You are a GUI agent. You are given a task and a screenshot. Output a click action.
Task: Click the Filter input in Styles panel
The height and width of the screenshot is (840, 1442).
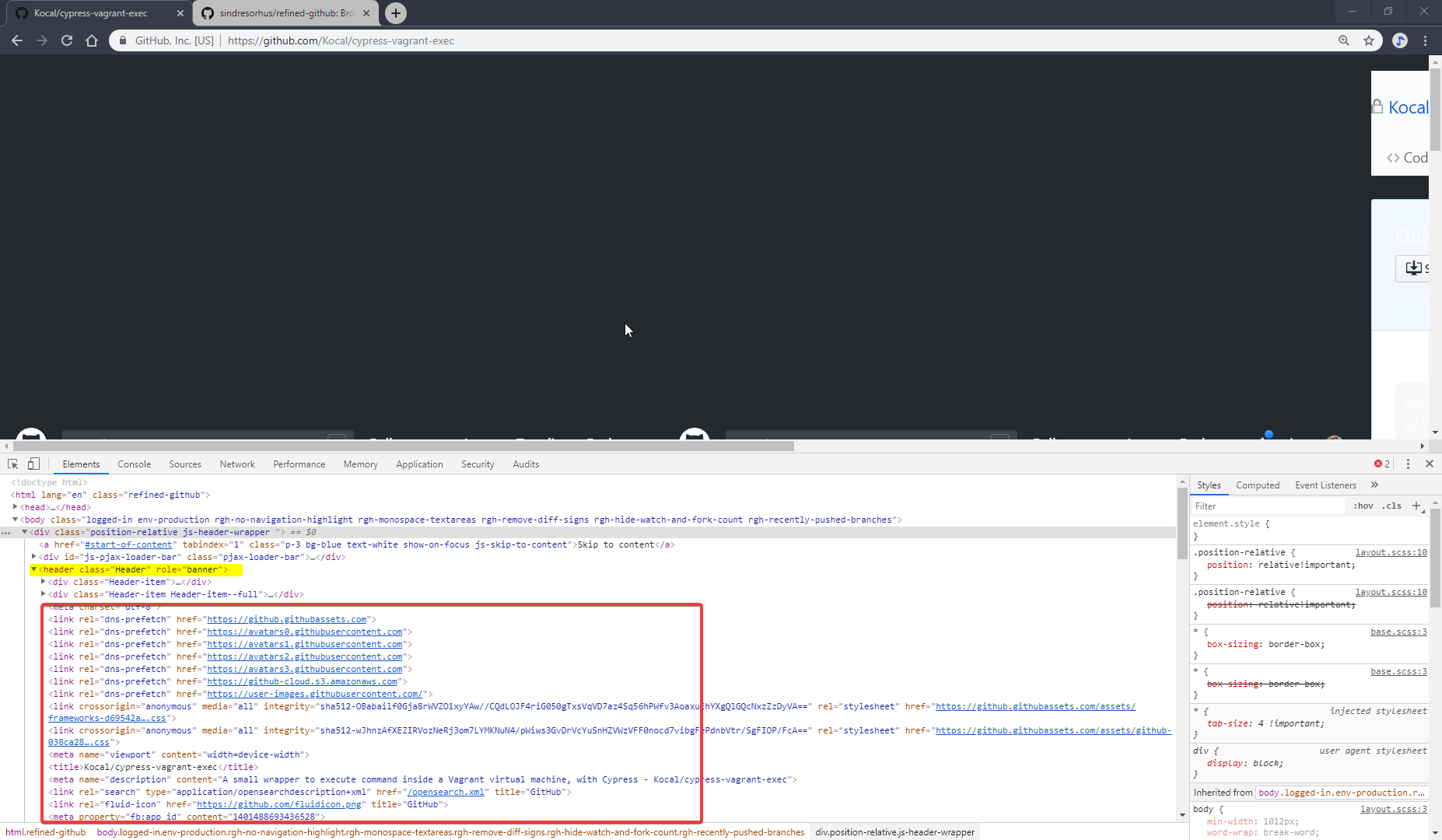1268,506
